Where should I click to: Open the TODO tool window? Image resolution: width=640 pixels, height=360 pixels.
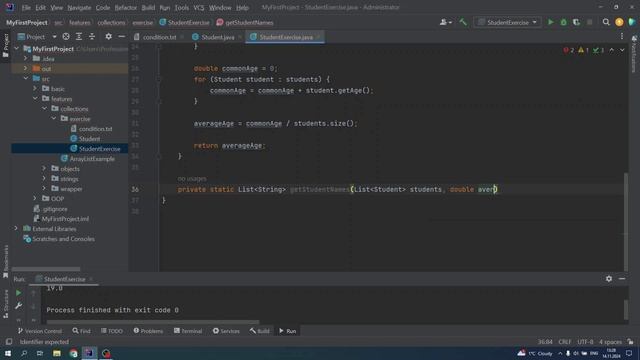pos(112,331)
